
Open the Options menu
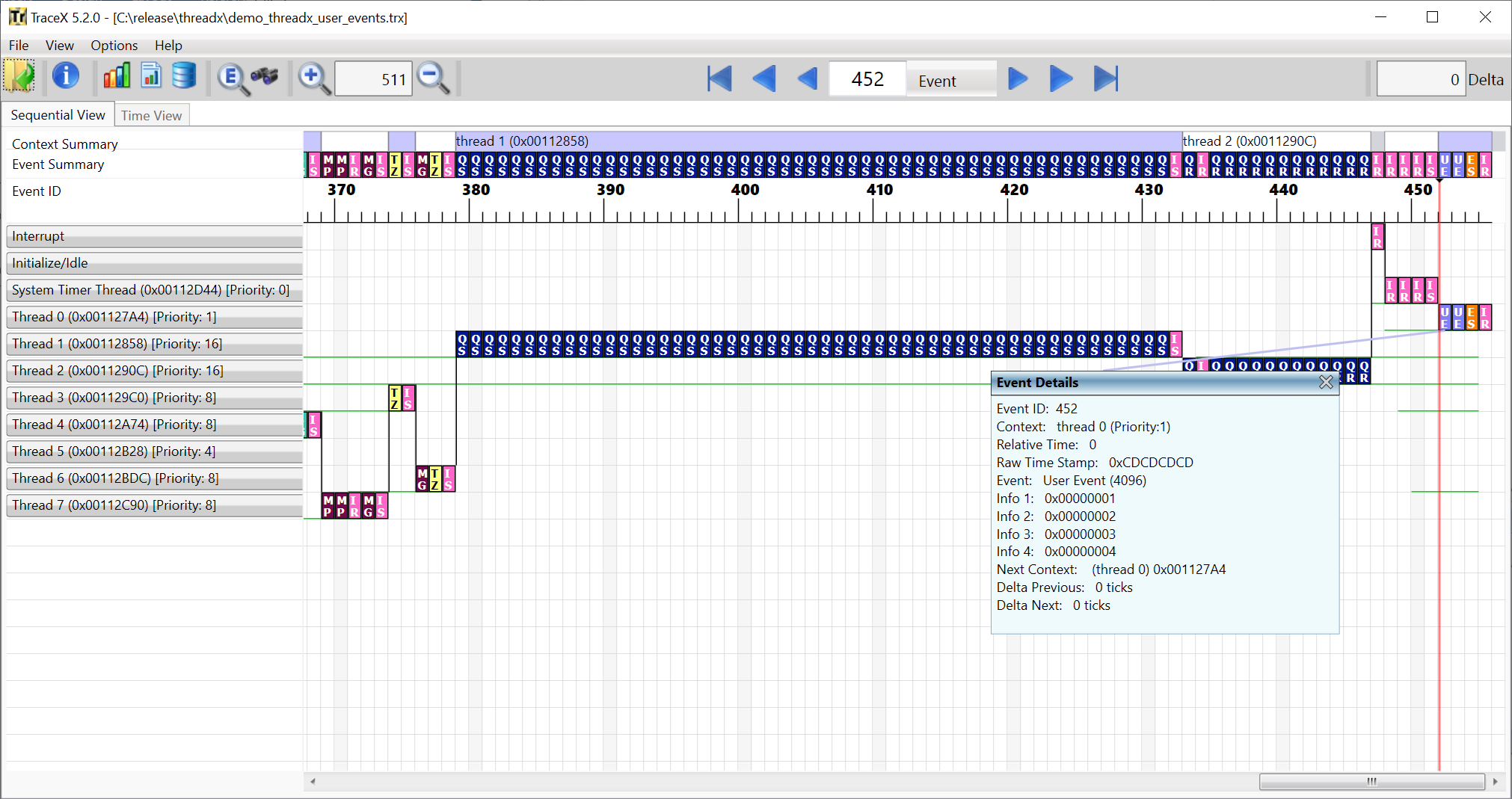pos(114,46)
